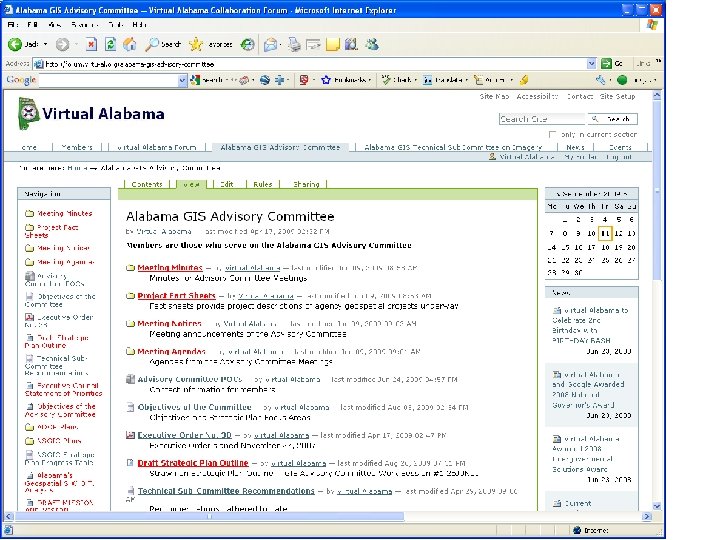Open the File menu
Viewport: 720px width, 540px height.
tap(13, 25)
